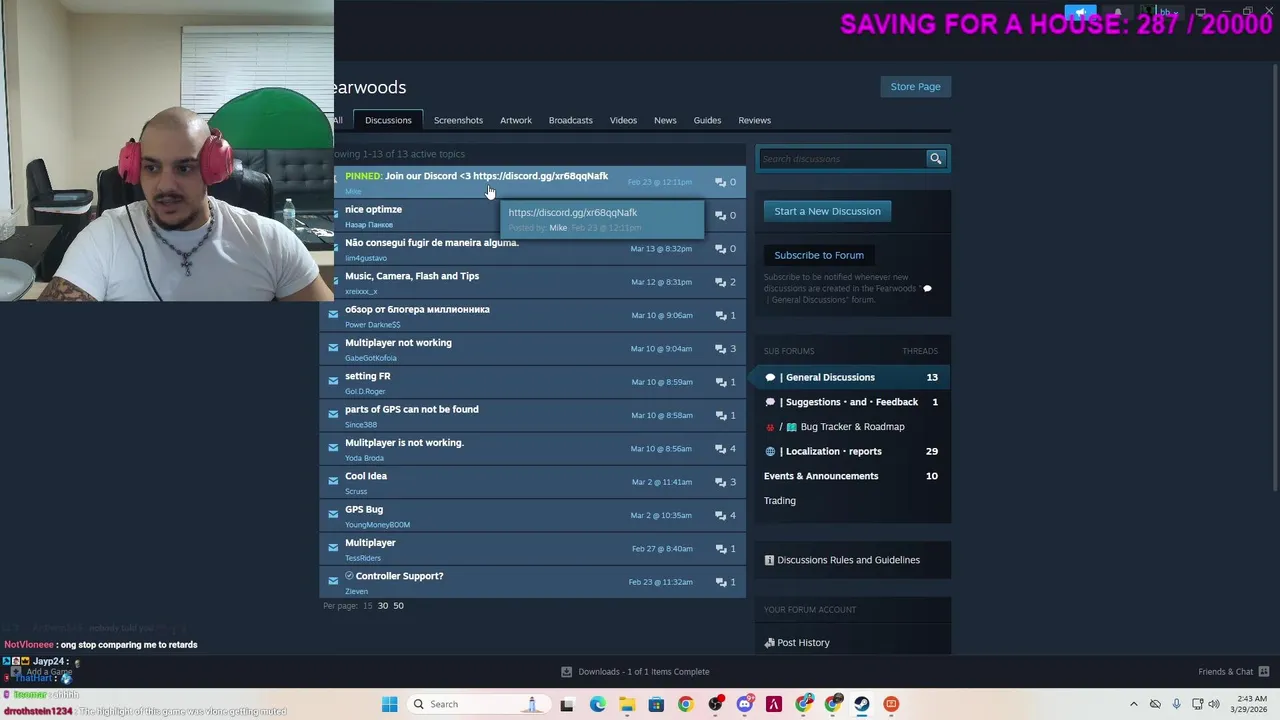The image size is (1280, 720).
Task: Open the Controller Support? thread
Action: coord(399,576)
